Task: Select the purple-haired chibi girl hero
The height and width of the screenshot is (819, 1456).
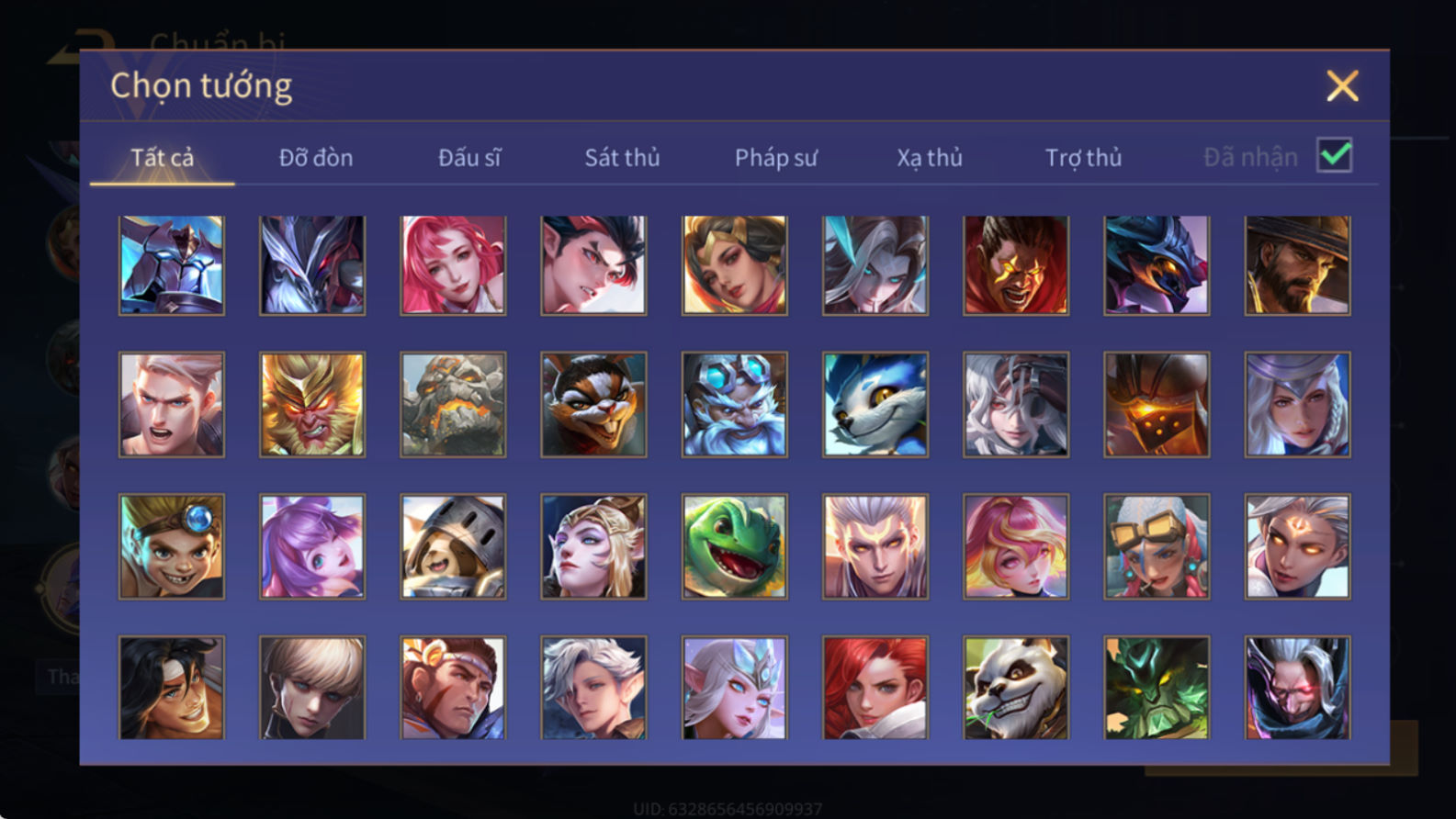Action: (x=312, y=546)
